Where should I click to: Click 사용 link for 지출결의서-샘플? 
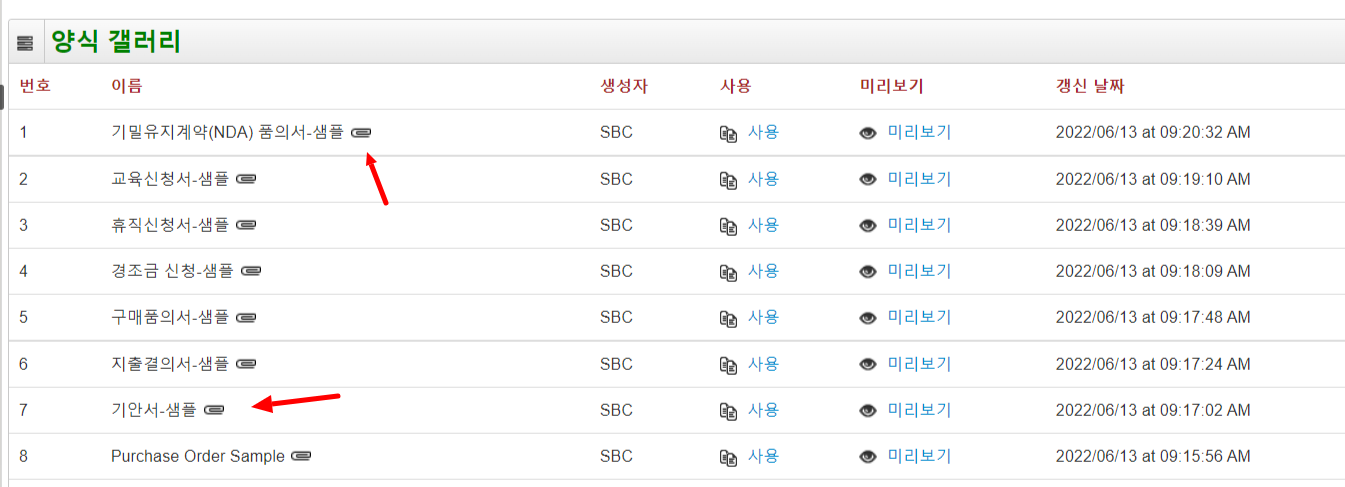click(763, 364)
